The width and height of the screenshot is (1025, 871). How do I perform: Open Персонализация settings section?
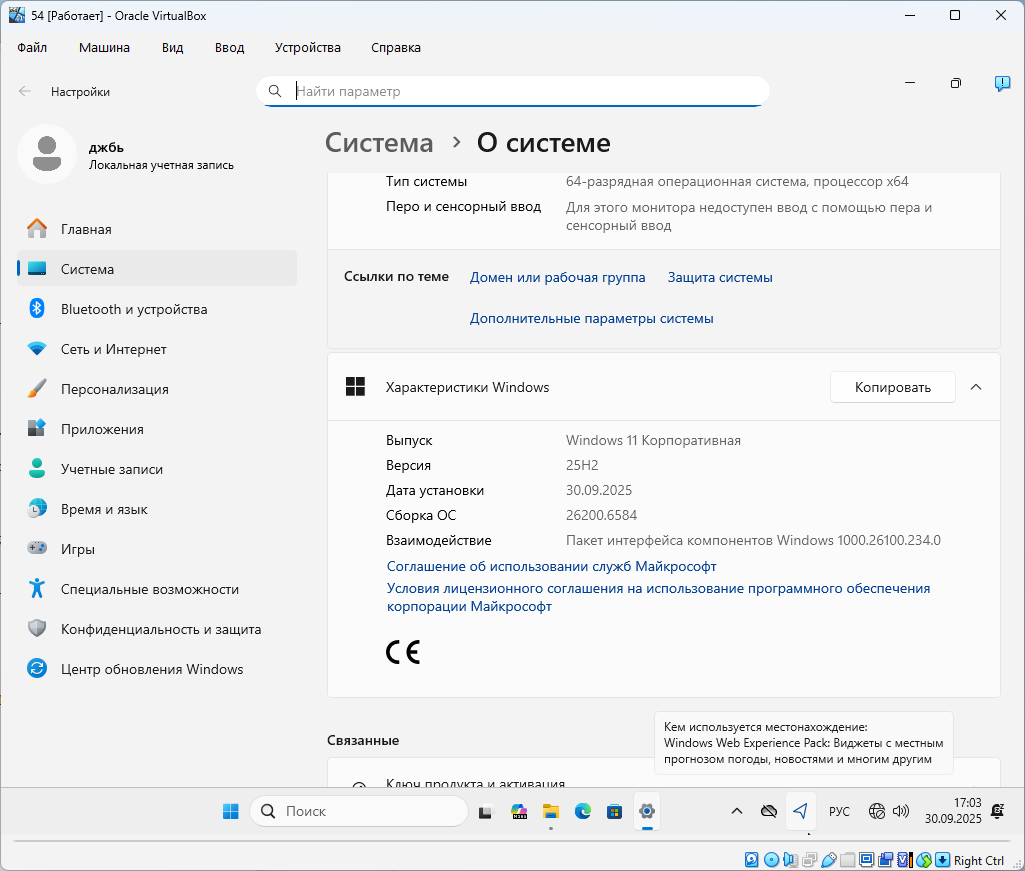click(114, 389)
